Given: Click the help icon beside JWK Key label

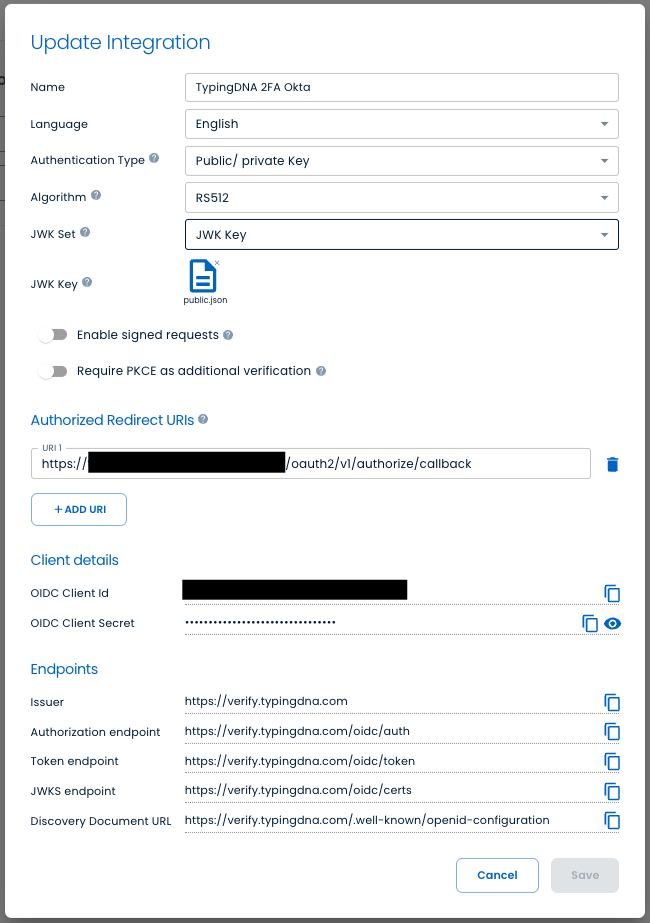Looking at the screenshot, I should [x=87, y=282].
